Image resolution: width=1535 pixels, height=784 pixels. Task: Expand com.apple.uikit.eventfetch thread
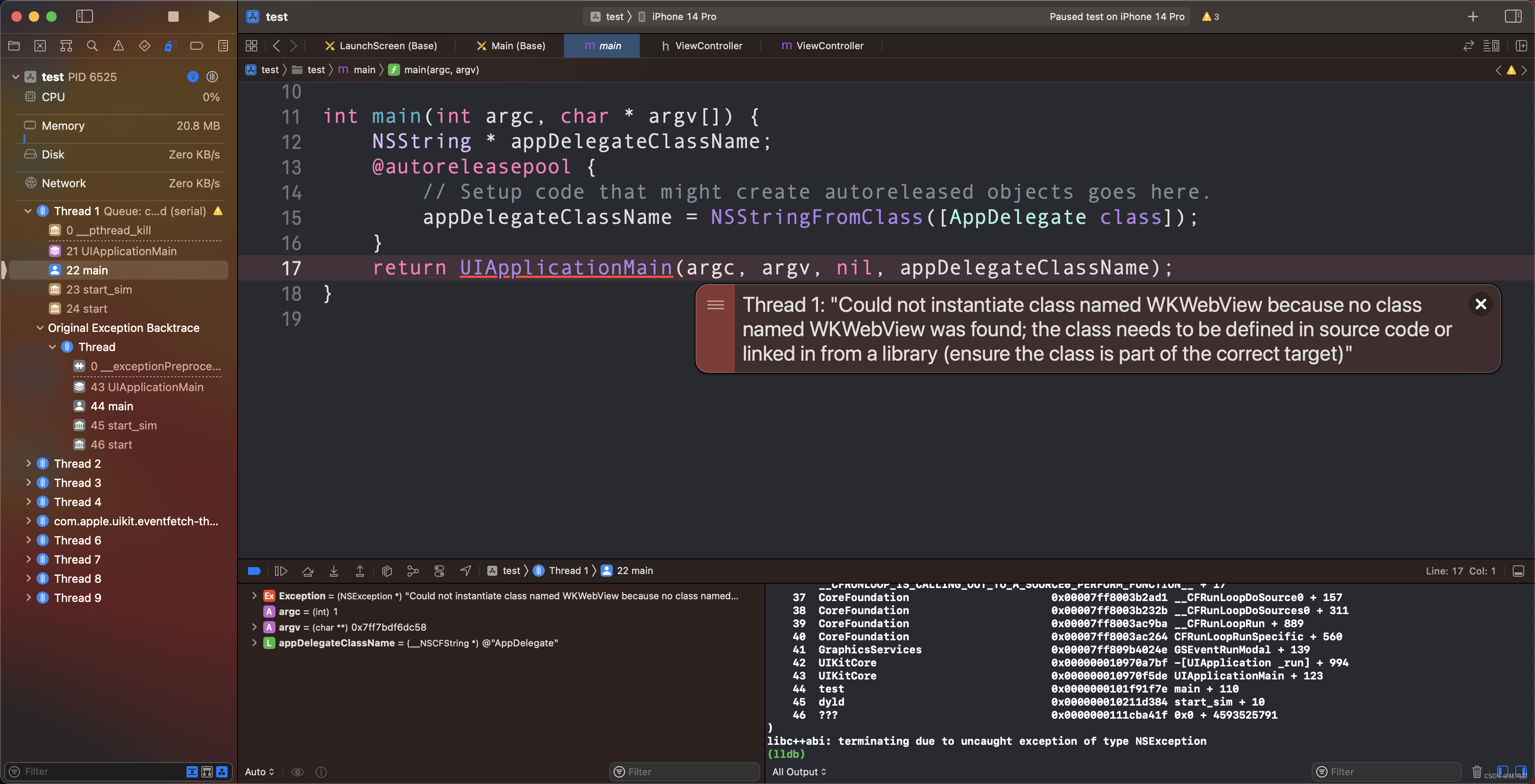coord(28,521)
